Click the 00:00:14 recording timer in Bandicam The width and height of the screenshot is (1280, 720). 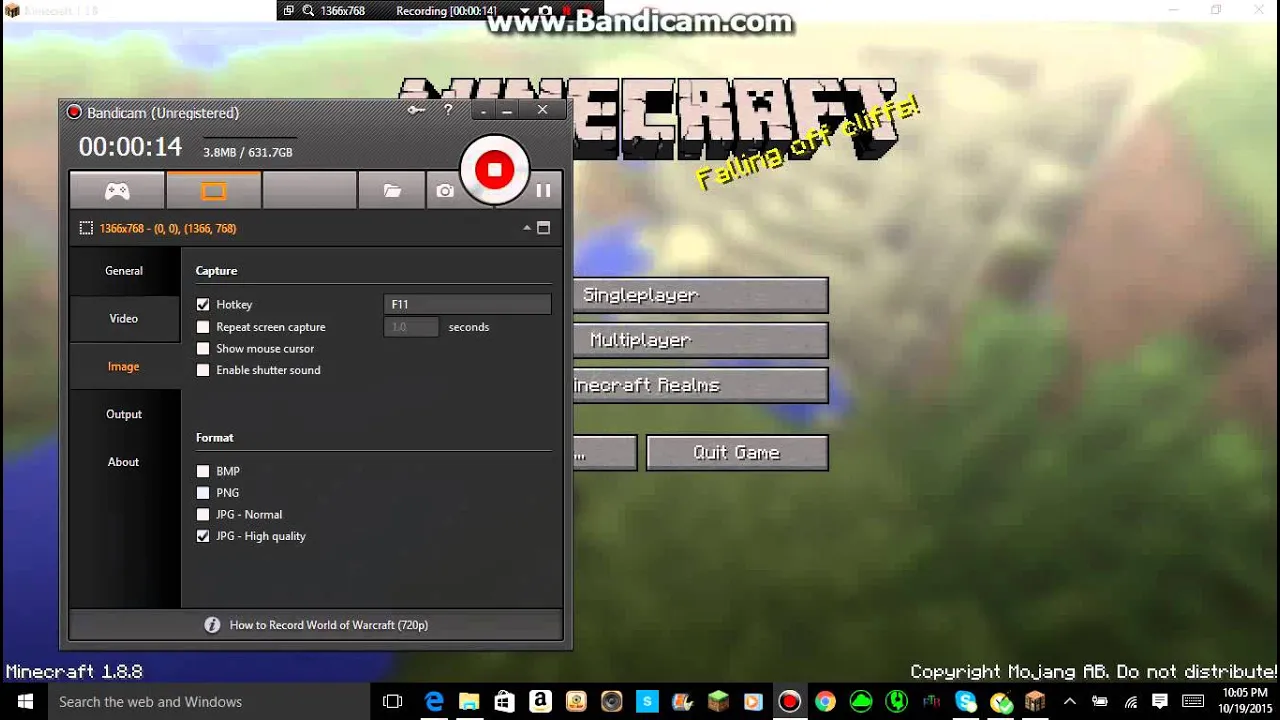coord(130,148)
